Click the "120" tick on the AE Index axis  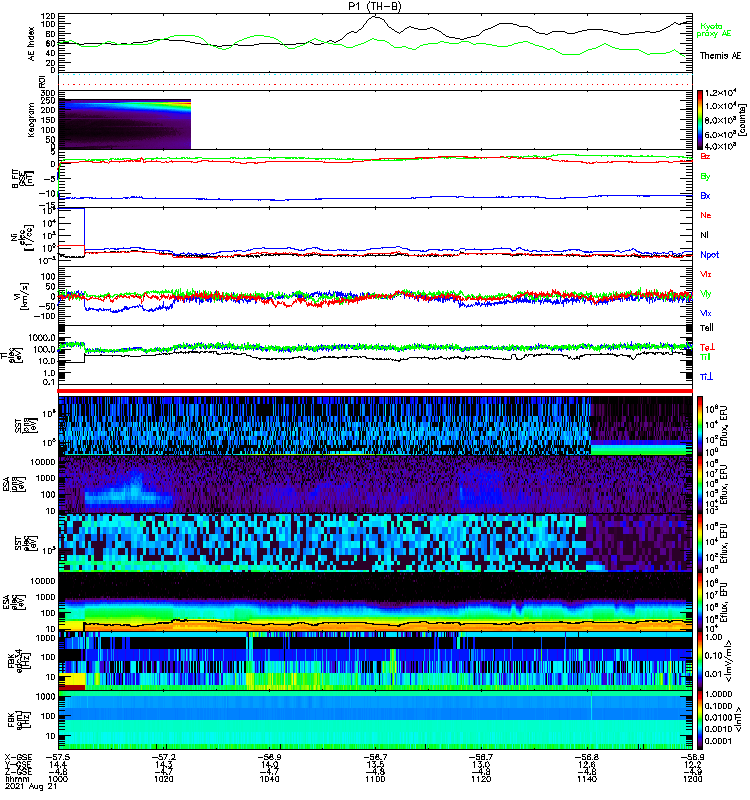48,16
